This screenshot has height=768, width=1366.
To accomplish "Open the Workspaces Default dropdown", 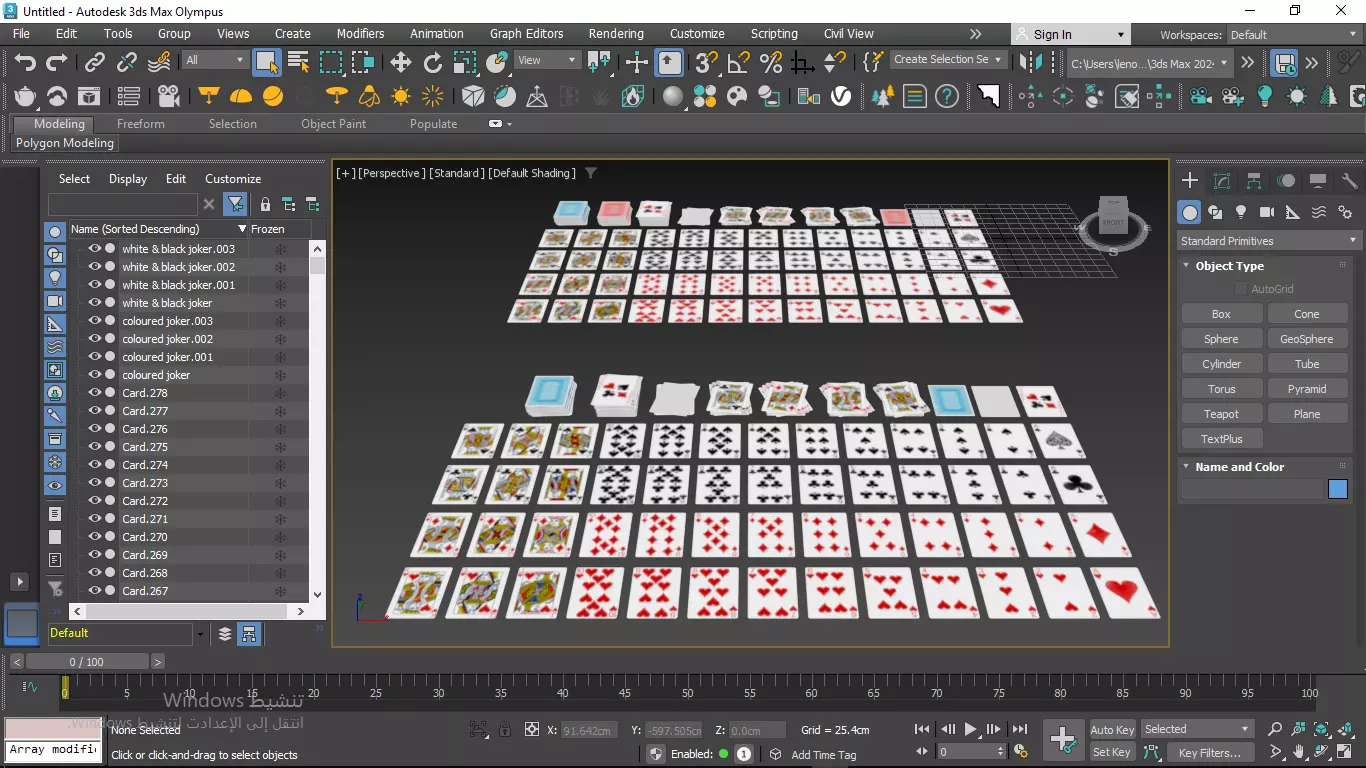I will pyautogui.click(x=1294, y=35).
